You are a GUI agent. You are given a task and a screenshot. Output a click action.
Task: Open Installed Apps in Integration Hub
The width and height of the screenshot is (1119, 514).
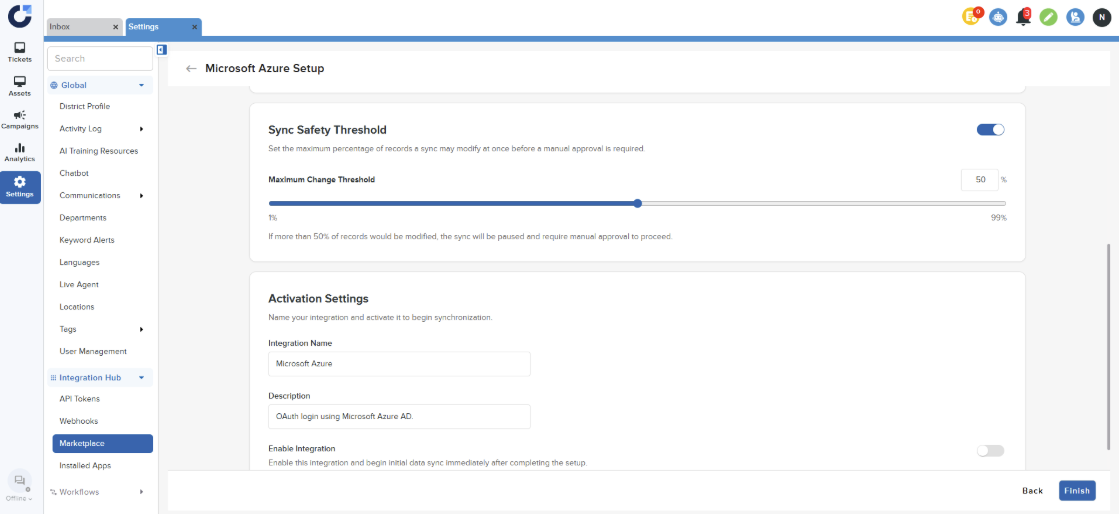pos(85,466)
